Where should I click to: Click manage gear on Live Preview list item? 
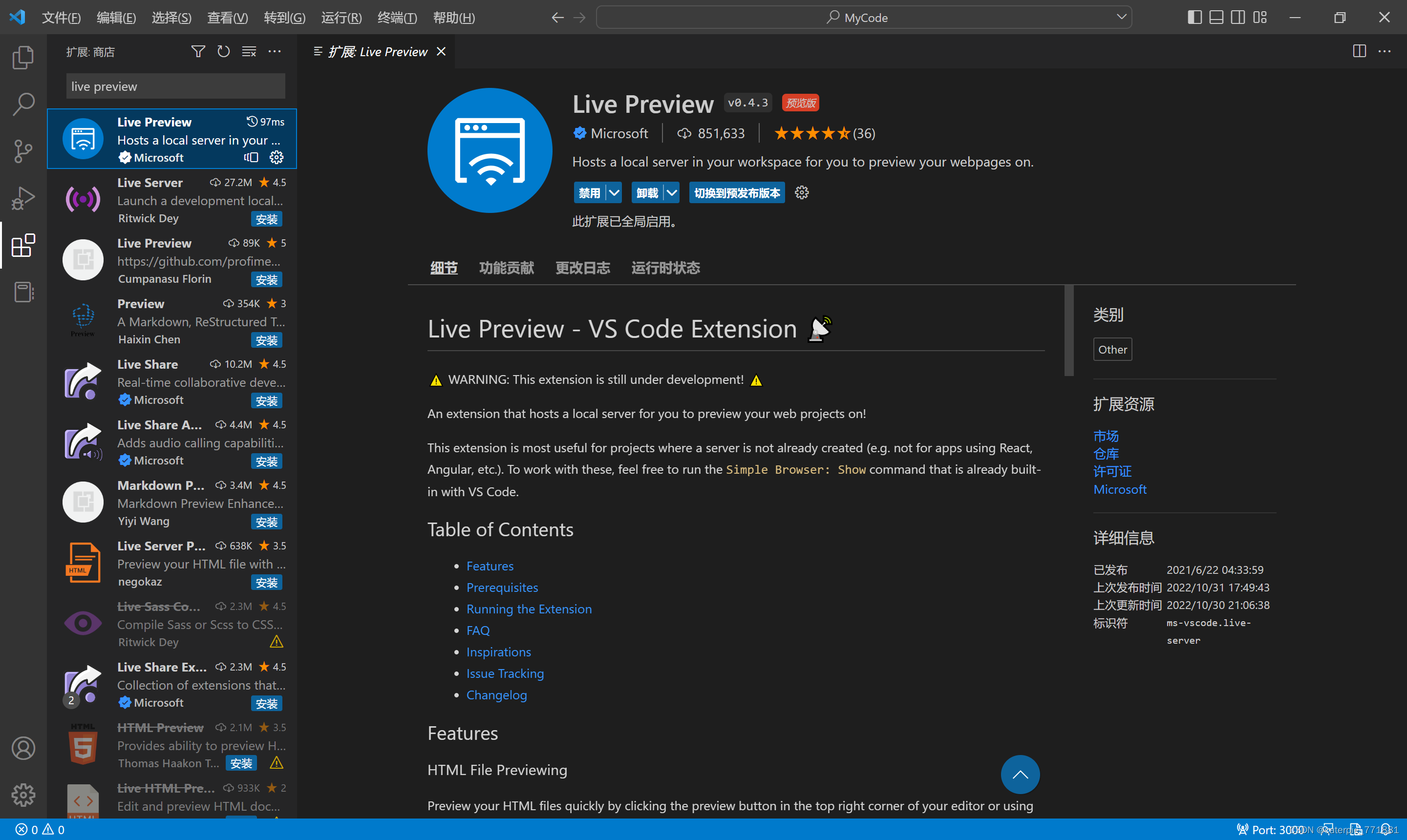point(277,157)
